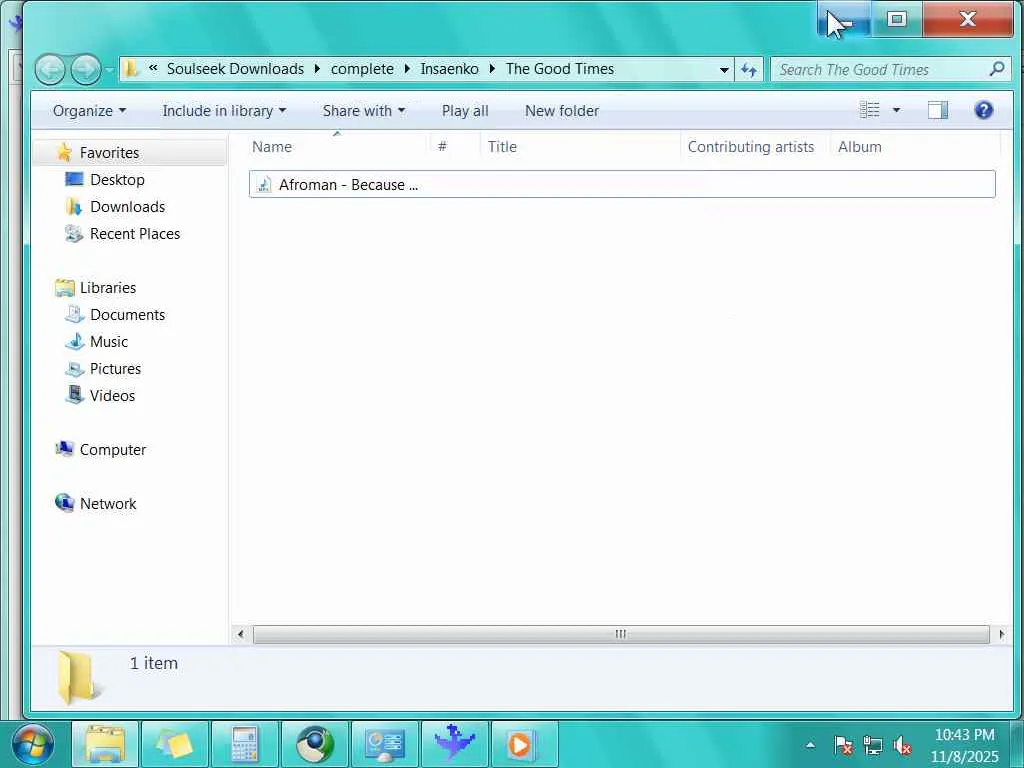Click horizontal scrollbar left arrow
The height and width of the screenshot is (768, 1024).
241,634
